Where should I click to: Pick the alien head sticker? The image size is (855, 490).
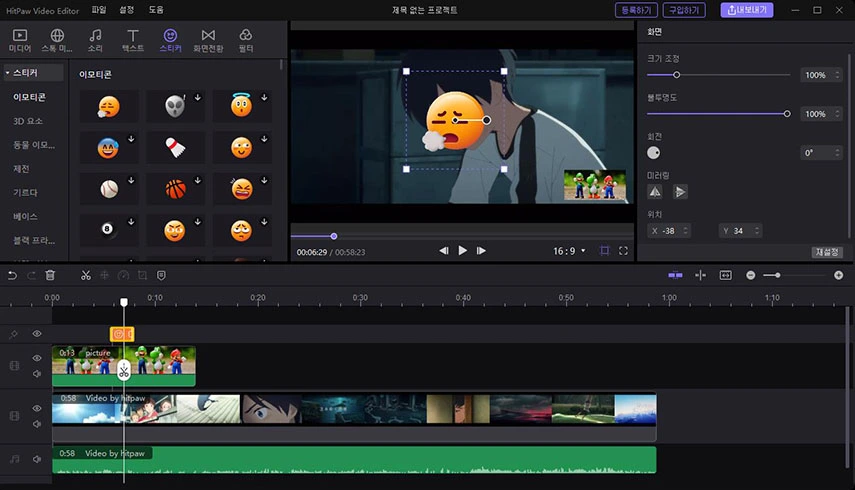pos(174,106)
